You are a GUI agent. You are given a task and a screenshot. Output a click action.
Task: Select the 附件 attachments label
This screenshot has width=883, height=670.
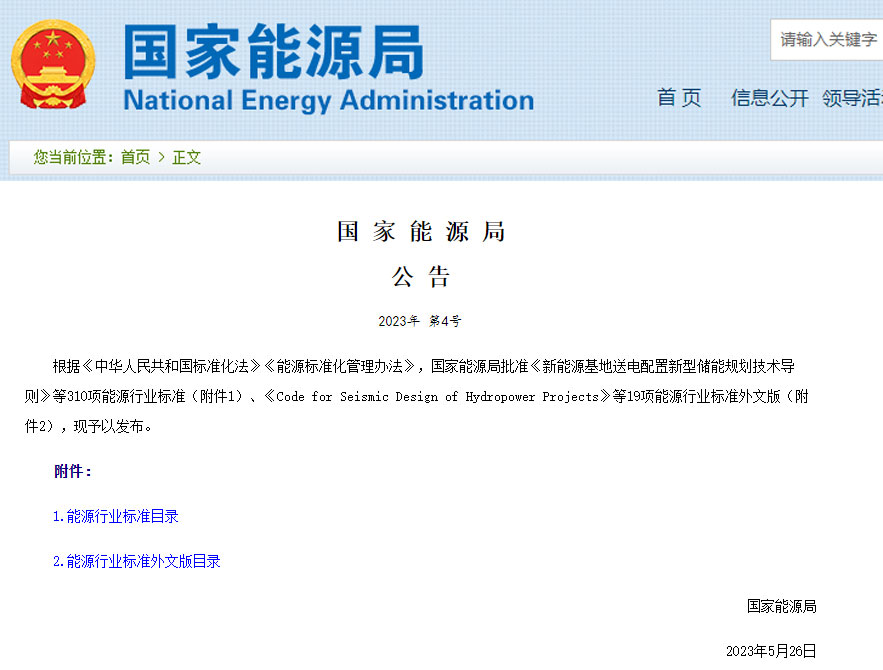(x=73, y=470)
